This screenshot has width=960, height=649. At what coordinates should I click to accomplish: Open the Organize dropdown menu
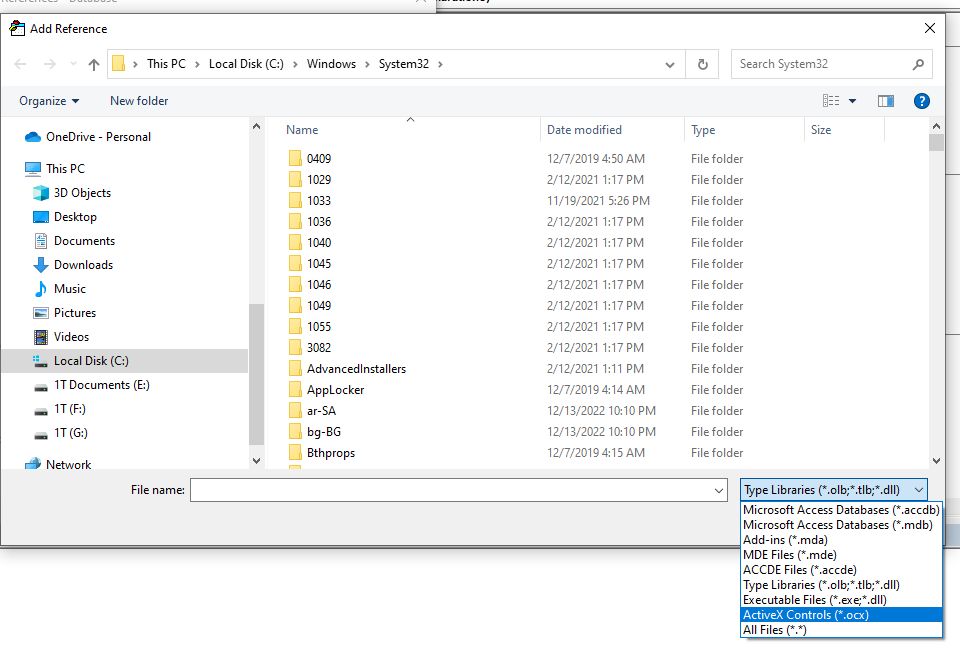coord(49,101)
